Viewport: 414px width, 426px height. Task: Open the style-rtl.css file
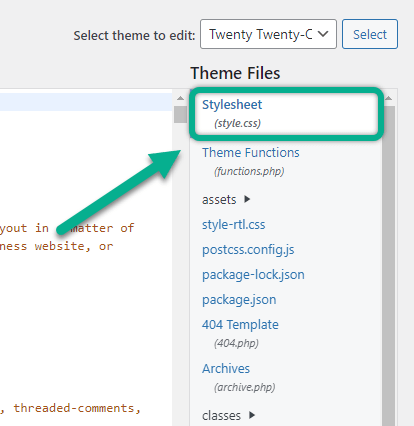click(x=234, y=225)
